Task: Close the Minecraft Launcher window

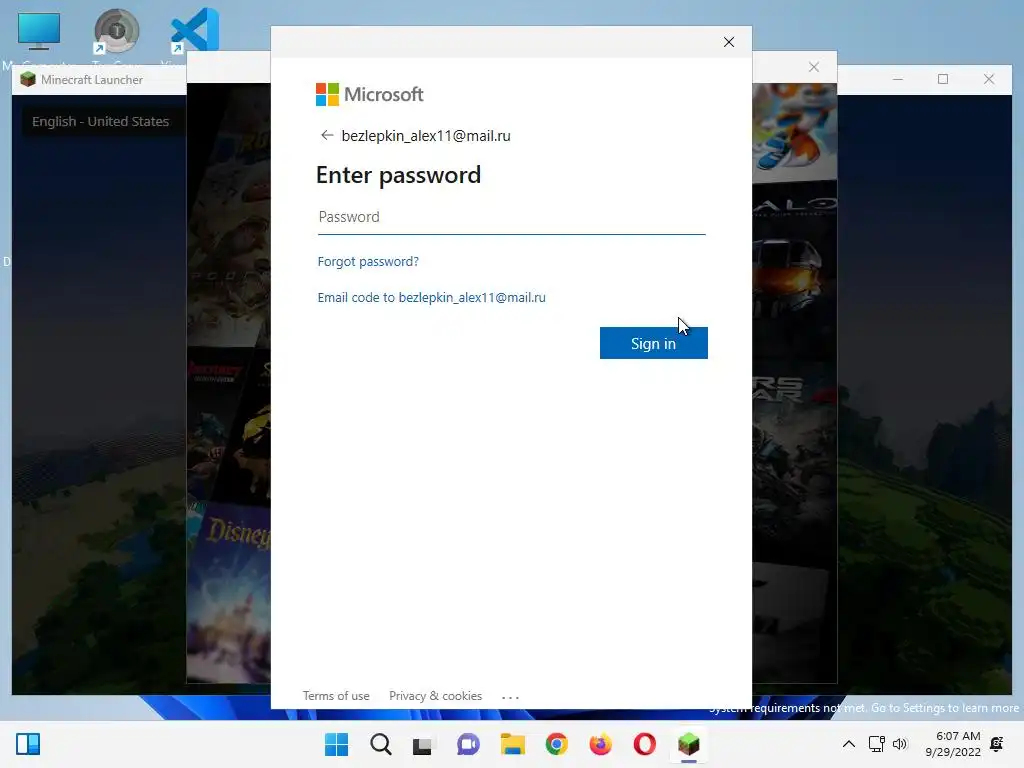Action: [989, 79]
